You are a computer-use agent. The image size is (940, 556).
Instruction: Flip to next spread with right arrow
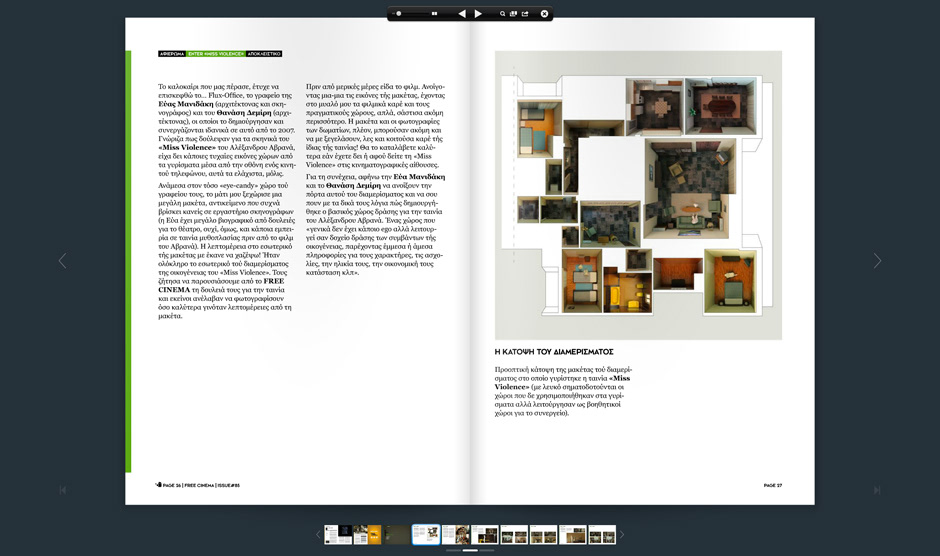(877, 260)
